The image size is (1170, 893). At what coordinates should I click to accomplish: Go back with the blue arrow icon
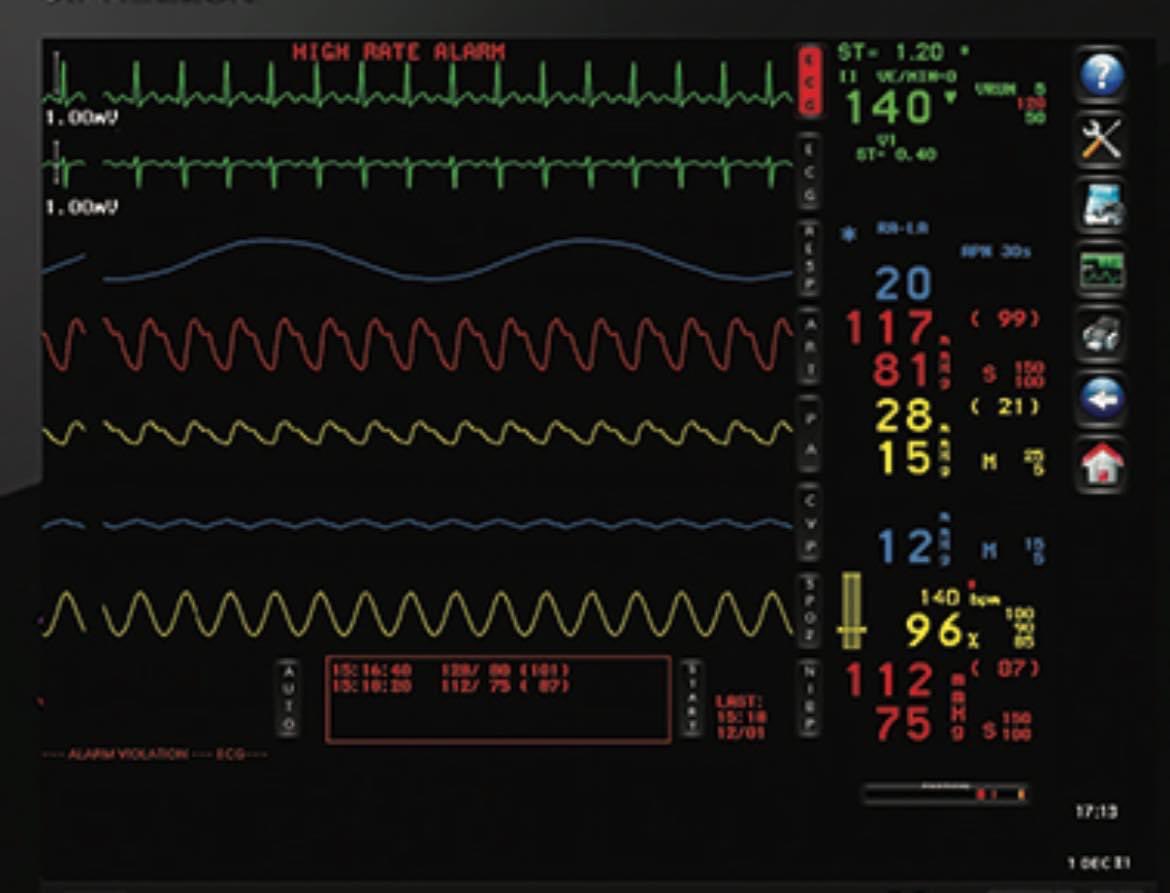coord(1101,399)
